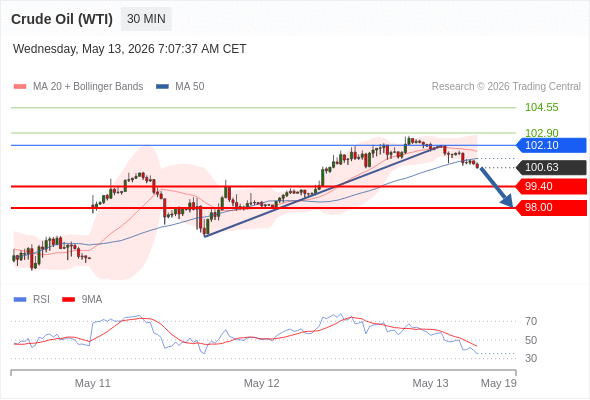Click the red MA 20 legend swatch

pyautogui.click(x=20, y=87)
